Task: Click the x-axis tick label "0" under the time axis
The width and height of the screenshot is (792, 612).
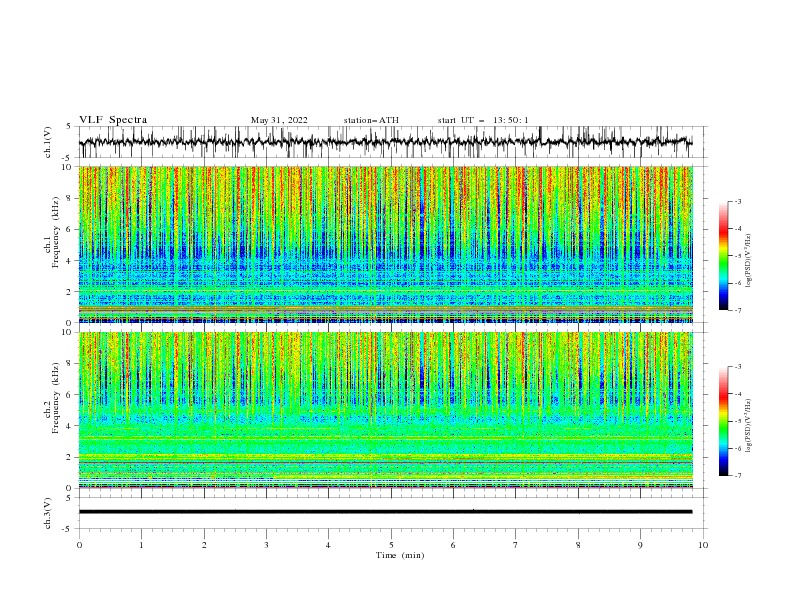Action: (79, 545)
